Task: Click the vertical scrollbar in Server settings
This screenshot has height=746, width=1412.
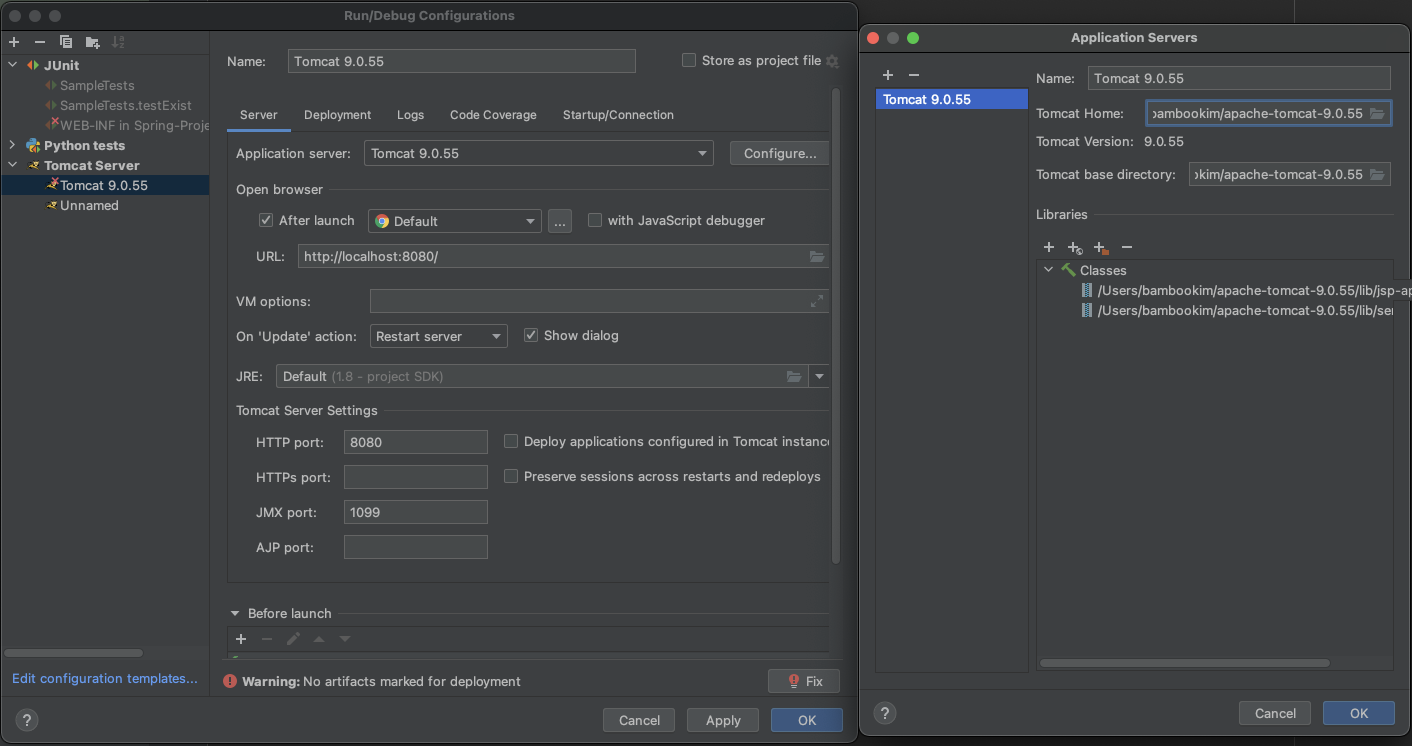Action: pos(836,326)
